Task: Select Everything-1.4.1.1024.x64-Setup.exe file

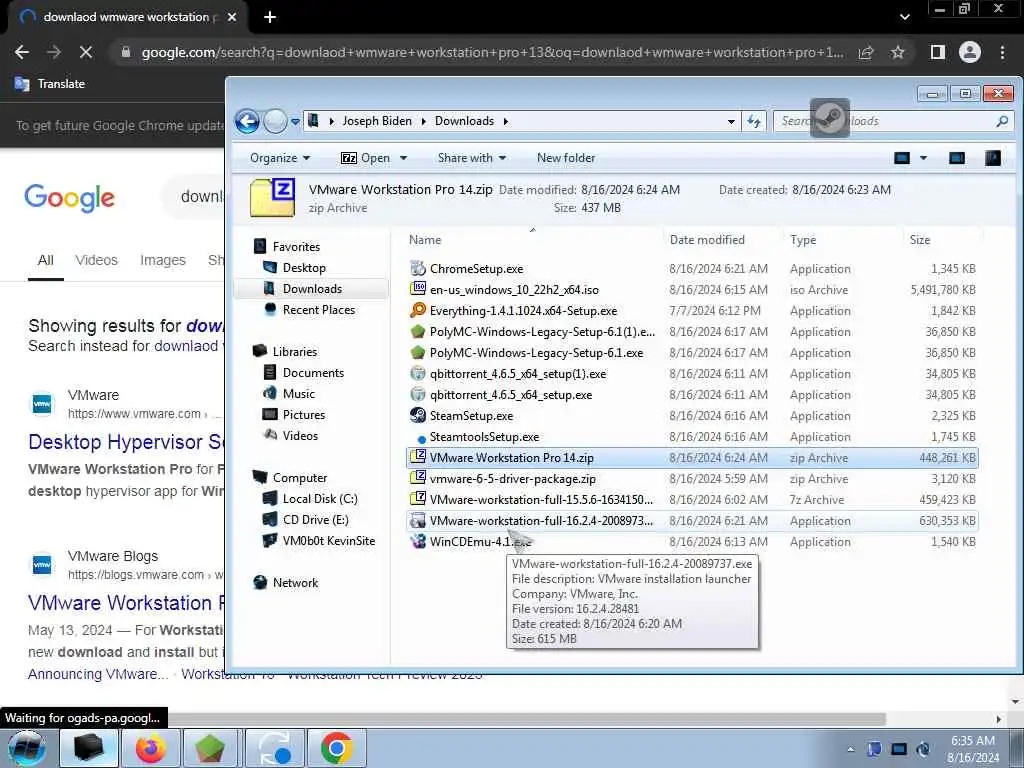Action: 523,311
